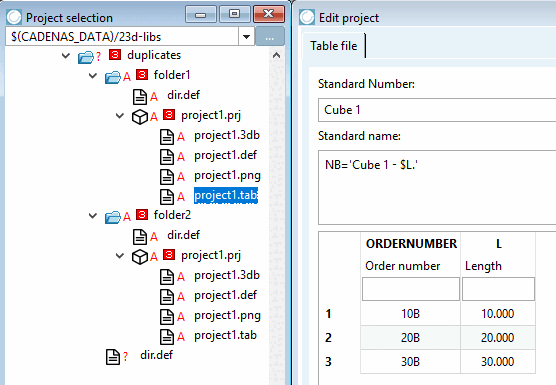
Task: Click the document icon of project1.3db in folder1
Action: (x=167, y=137)
